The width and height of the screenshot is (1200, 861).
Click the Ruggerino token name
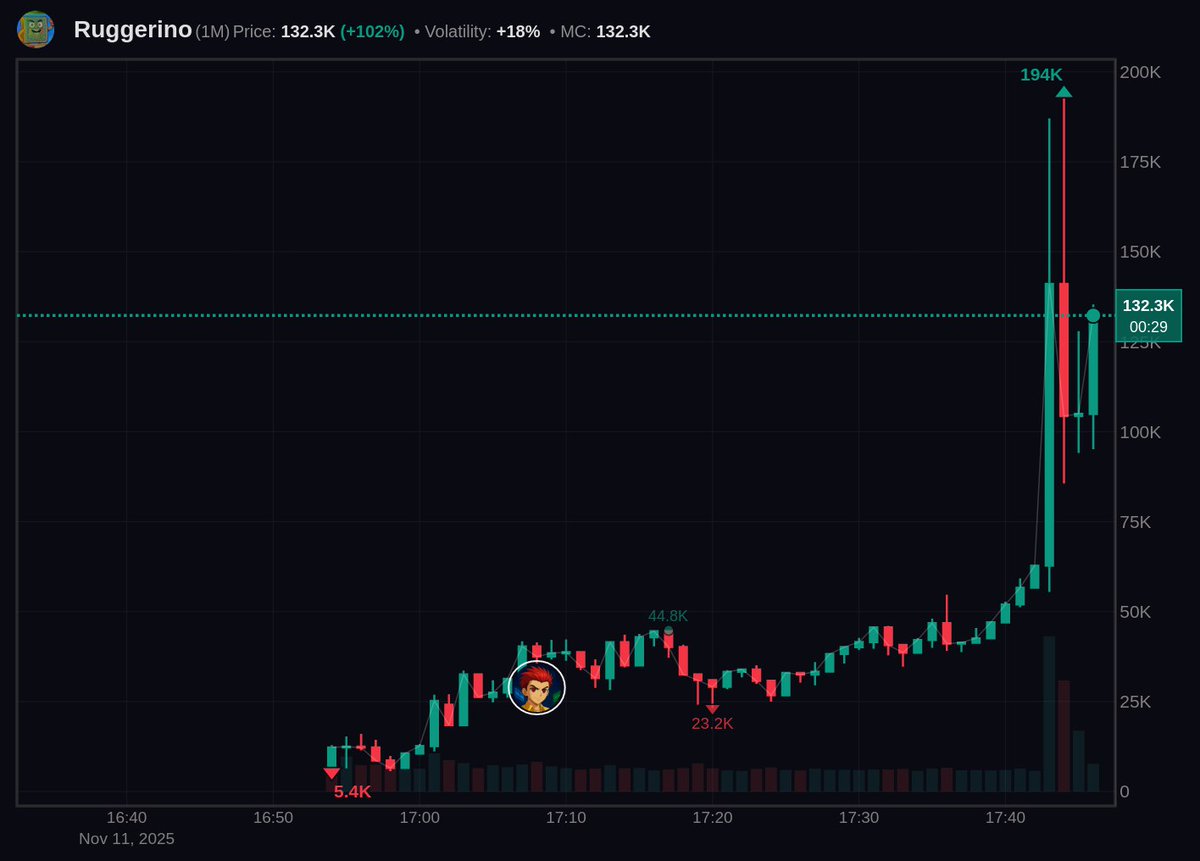pyautogui.click(x=133, y=30)
